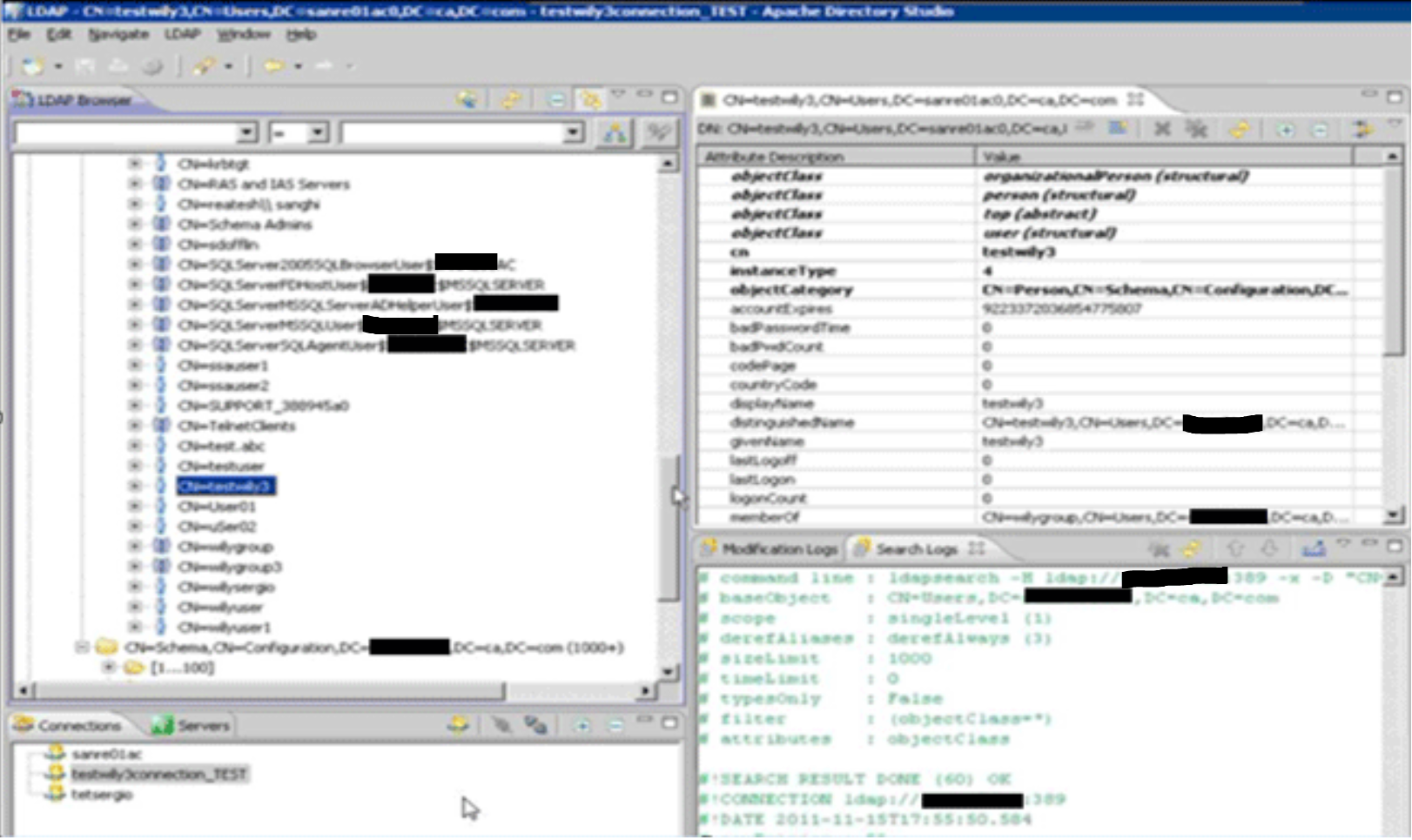Click the Delete Value X icon
The width and height of the screenshot is (1412, 840).
pos(1161,129)
